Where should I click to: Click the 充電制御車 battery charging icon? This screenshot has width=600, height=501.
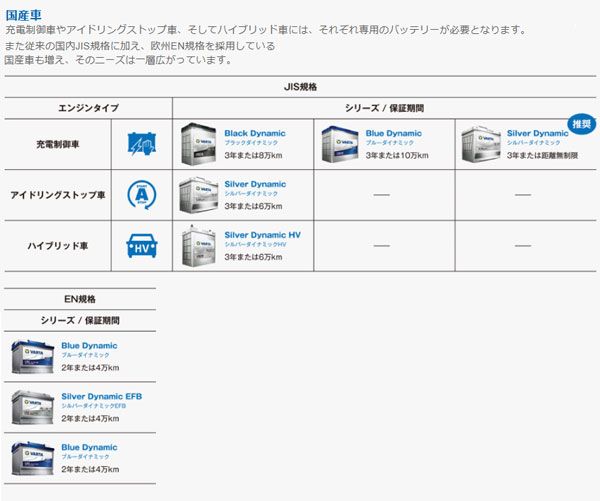point(141,145)
